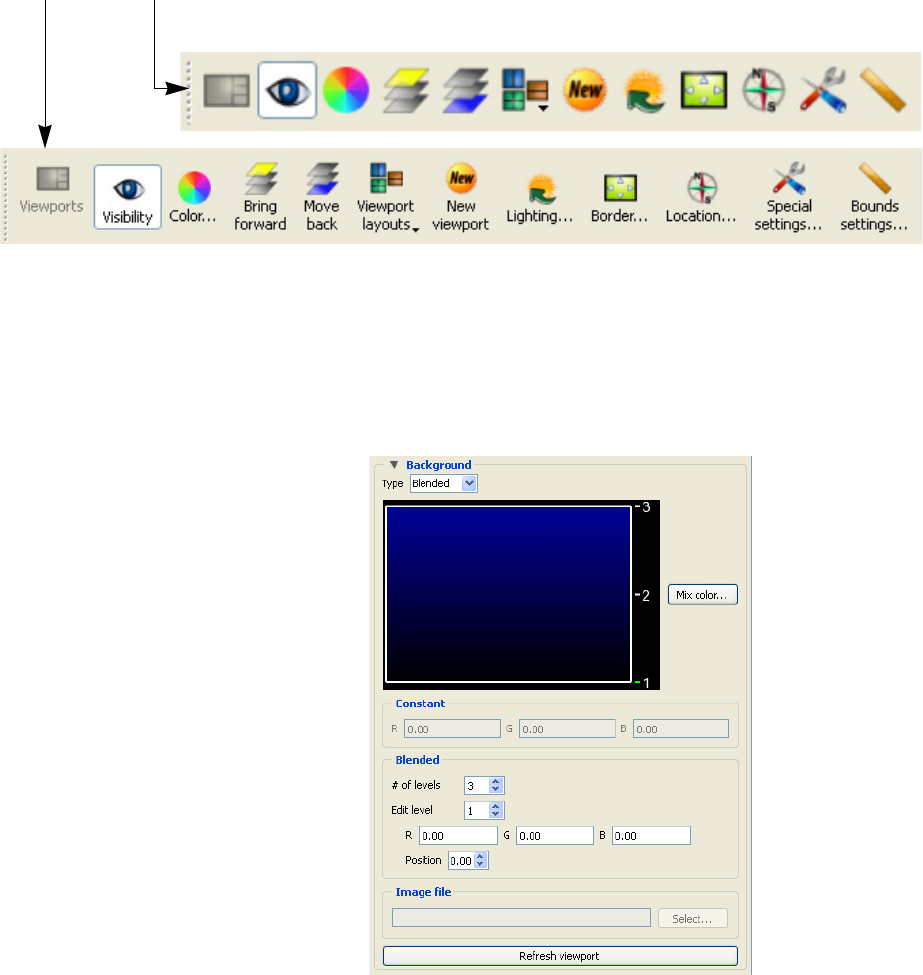Open the labeled Location... settings
The width and height of the screenshot is (923, 975).
click(x=701, y=198)
